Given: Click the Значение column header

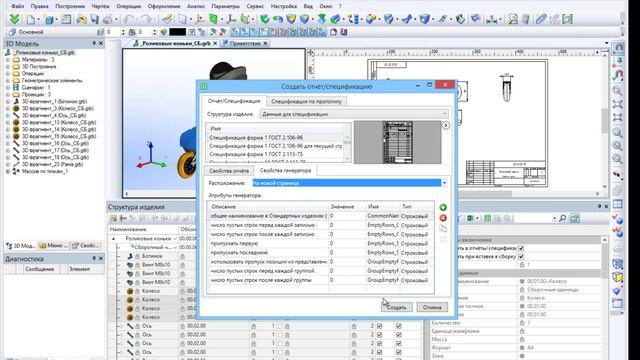Looking at the screenshot, I should pos(347,207).
